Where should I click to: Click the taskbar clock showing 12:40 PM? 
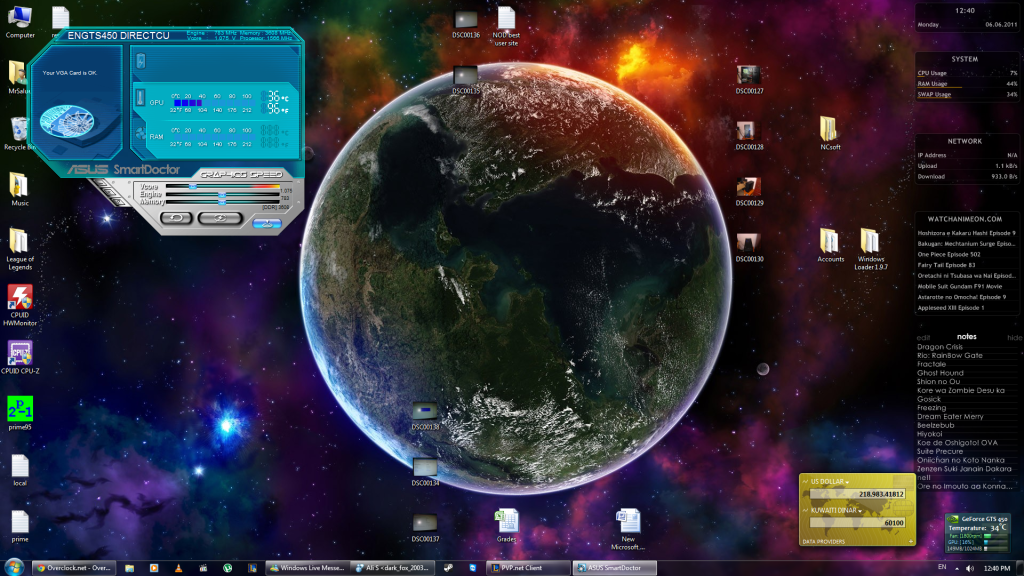pyautogui.click(x=996, y=568)
